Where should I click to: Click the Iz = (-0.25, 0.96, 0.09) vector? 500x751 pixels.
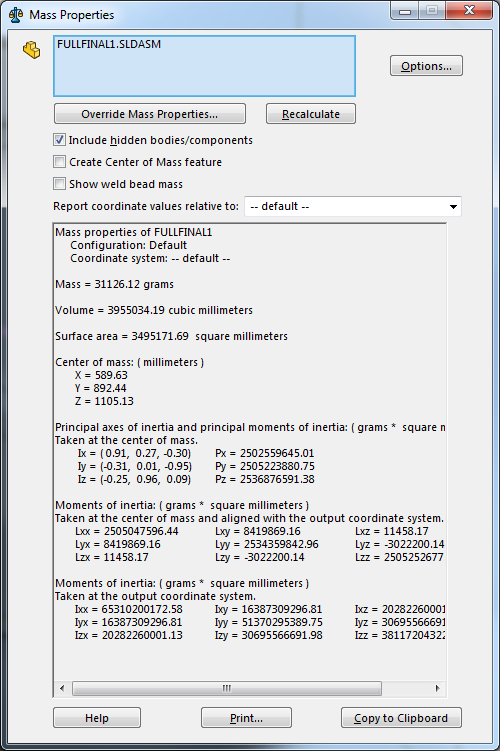pyautogui.click(x=134, y=479)
